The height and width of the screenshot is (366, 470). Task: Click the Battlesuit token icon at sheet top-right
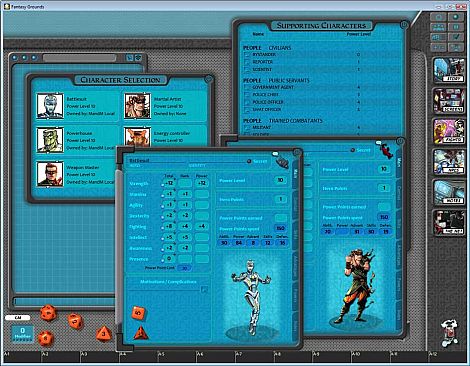(x=282, y=161)
